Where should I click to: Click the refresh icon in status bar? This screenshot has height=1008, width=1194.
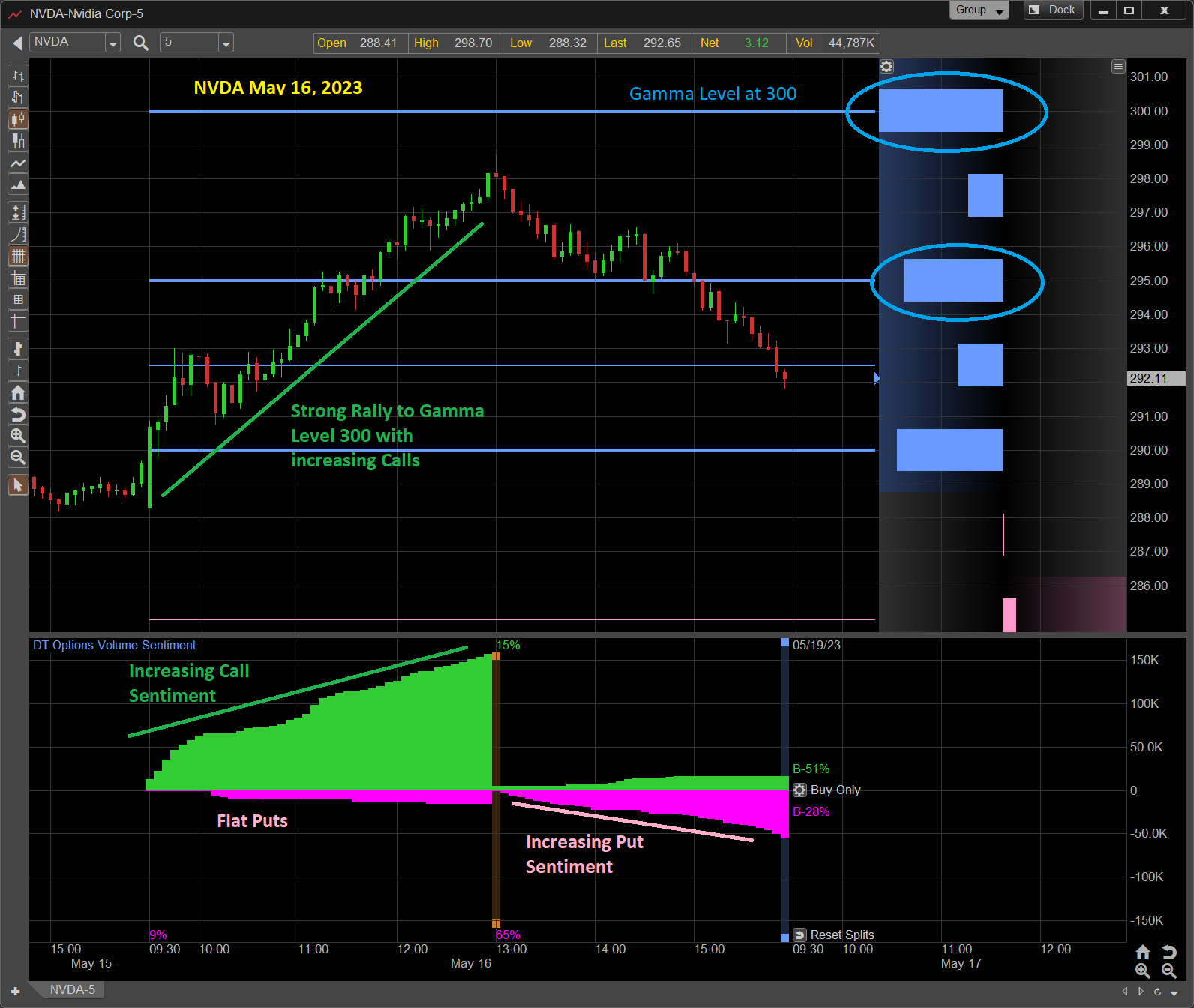tap(1157, 991)
